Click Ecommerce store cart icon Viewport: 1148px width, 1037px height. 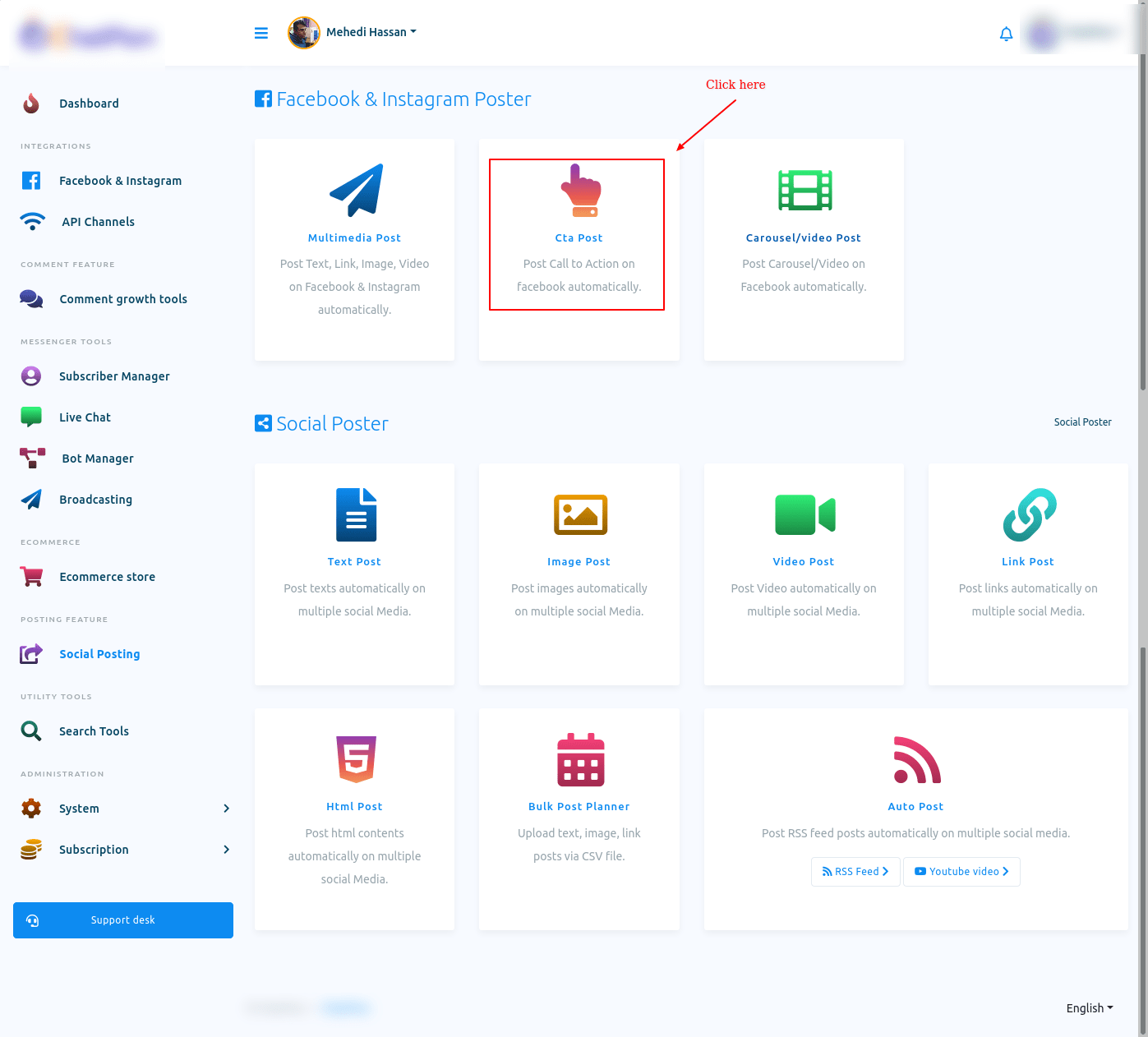tap(31, 577)
